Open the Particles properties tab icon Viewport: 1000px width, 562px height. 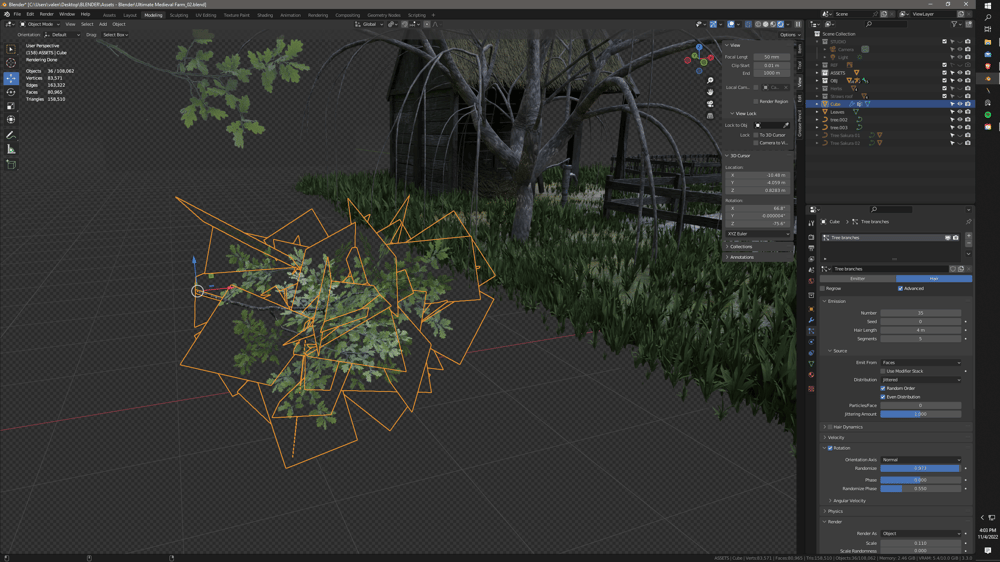811,331
